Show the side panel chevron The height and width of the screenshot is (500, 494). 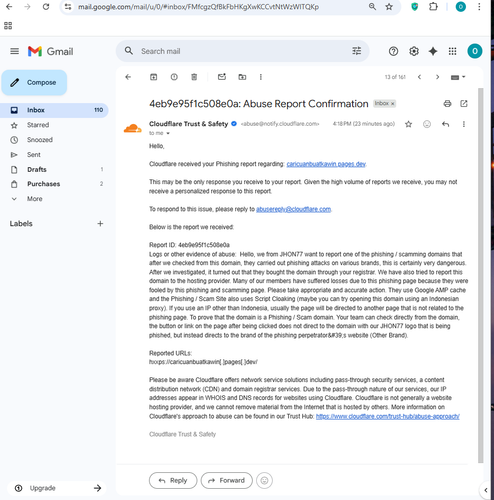[486, 490]
